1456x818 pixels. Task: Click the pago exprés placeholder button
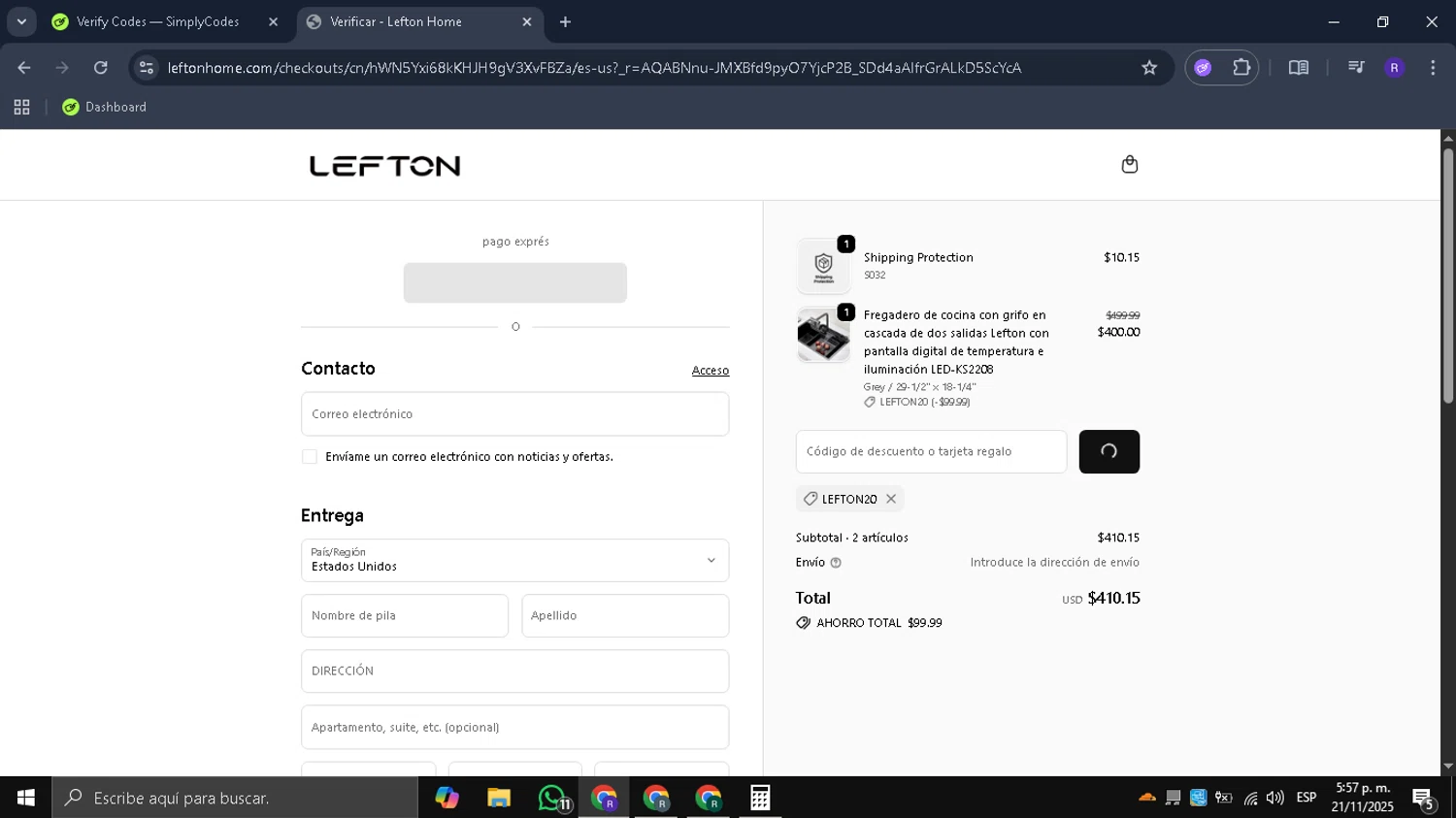pyautogui.click(x=514, y=283)
